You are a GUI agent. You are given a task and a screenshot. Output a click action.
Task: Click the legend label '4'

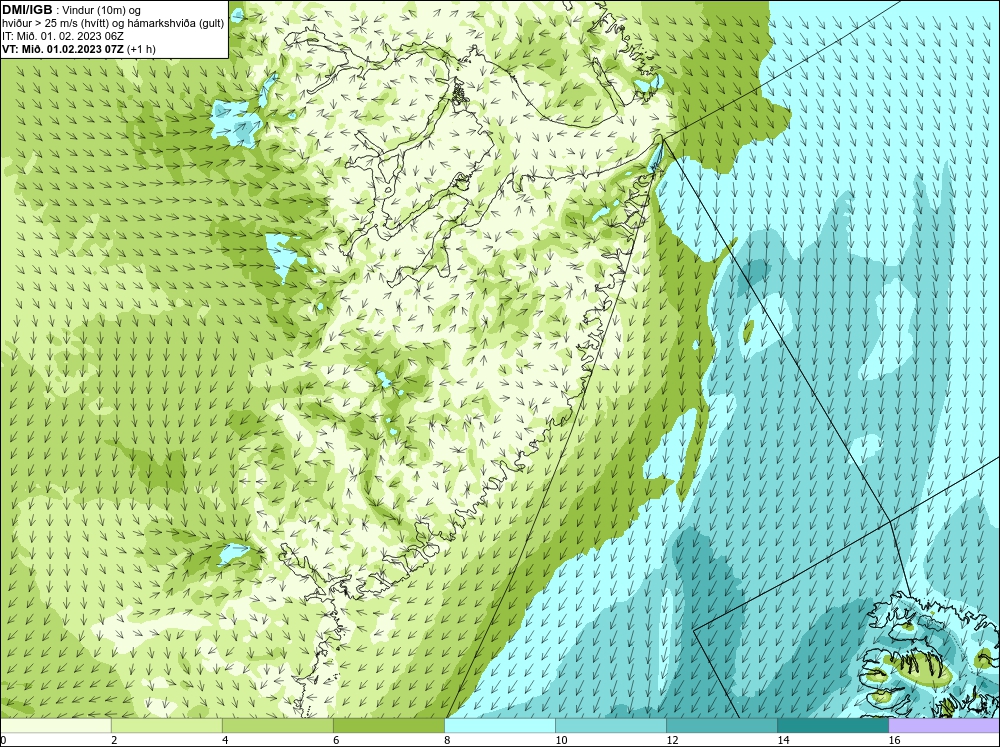click(224, 740)
